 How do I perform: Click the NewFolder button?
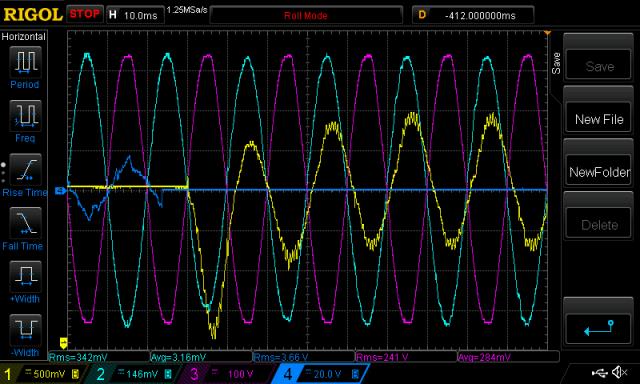pyautogui.click(x=599, y=172)
